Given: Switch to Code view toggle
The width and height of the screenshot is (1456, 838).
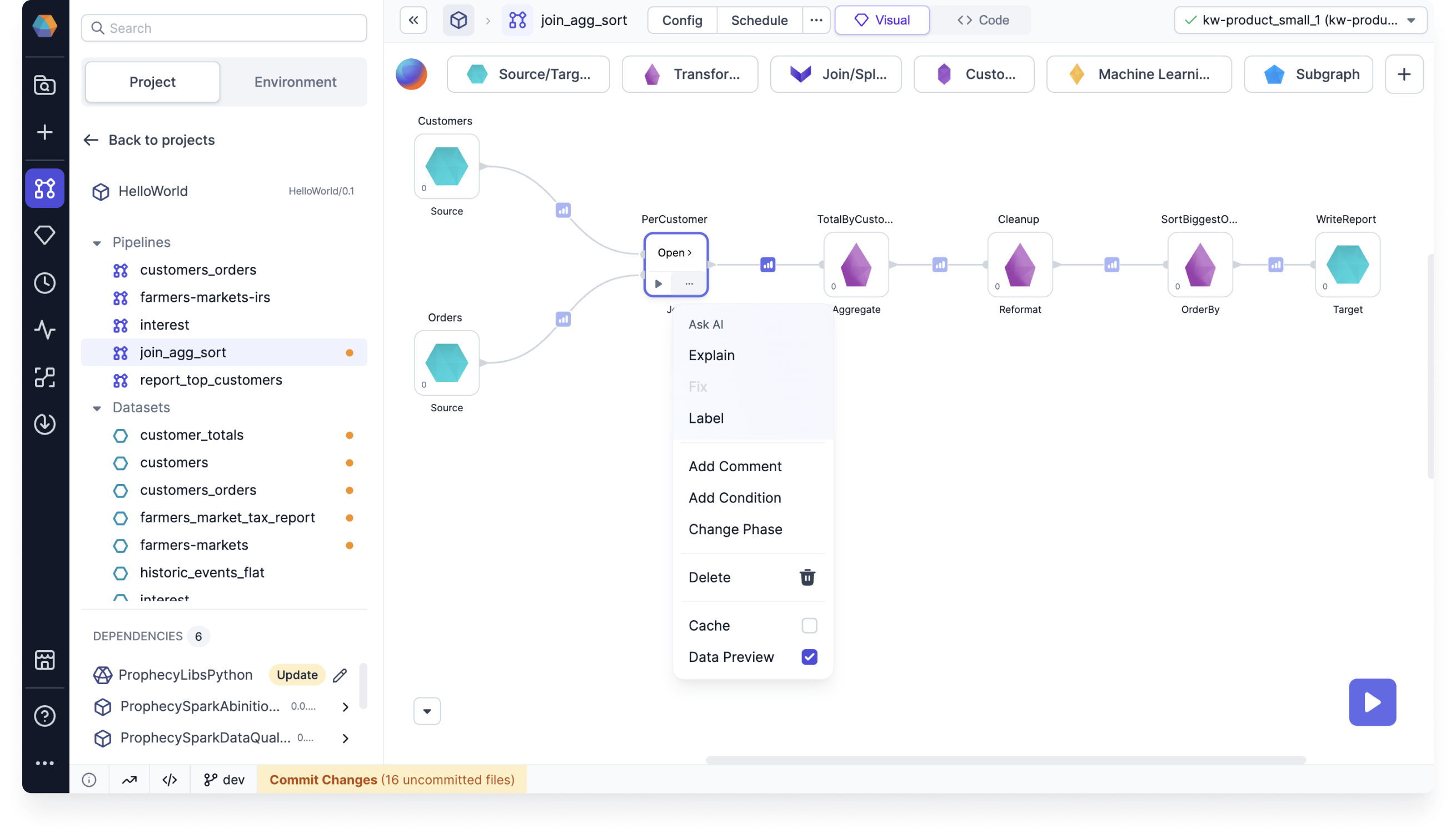Looking at the screenshot, I should click(x=983, y=21).
